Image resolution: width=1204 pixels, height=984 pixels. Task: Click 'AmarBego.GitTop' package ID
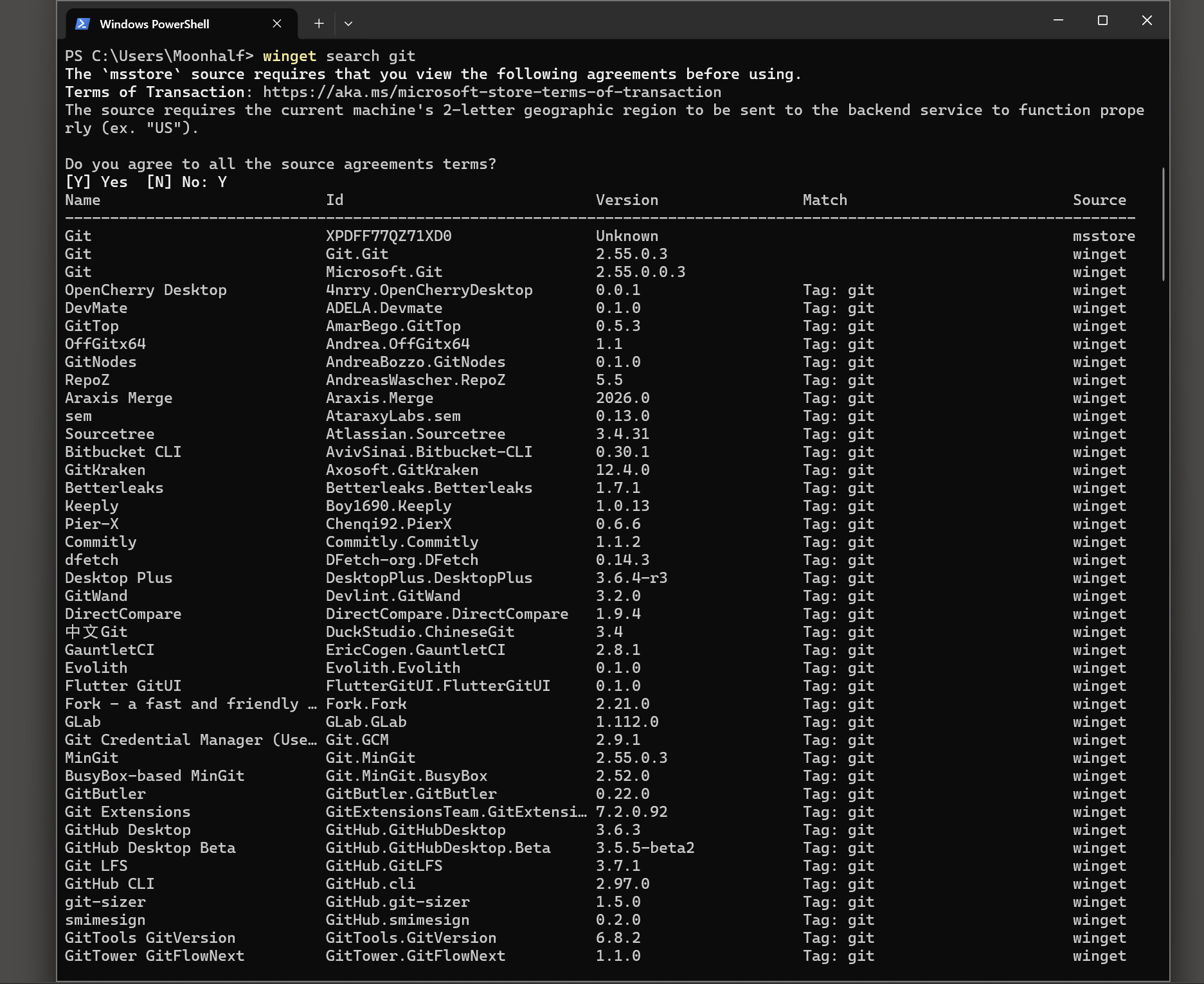(393, 326)
